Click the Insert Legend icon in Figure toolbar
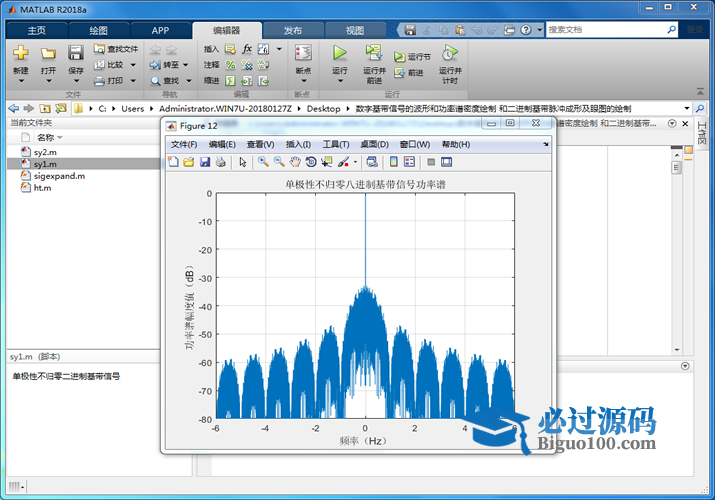The image size is (715, 500). coord(409,162)
